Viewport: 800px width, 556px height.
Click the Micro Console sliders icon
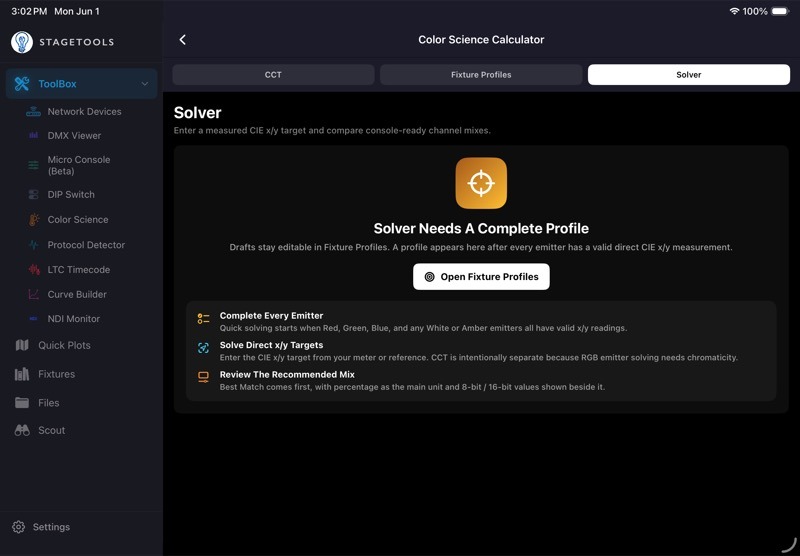[33, 165]
